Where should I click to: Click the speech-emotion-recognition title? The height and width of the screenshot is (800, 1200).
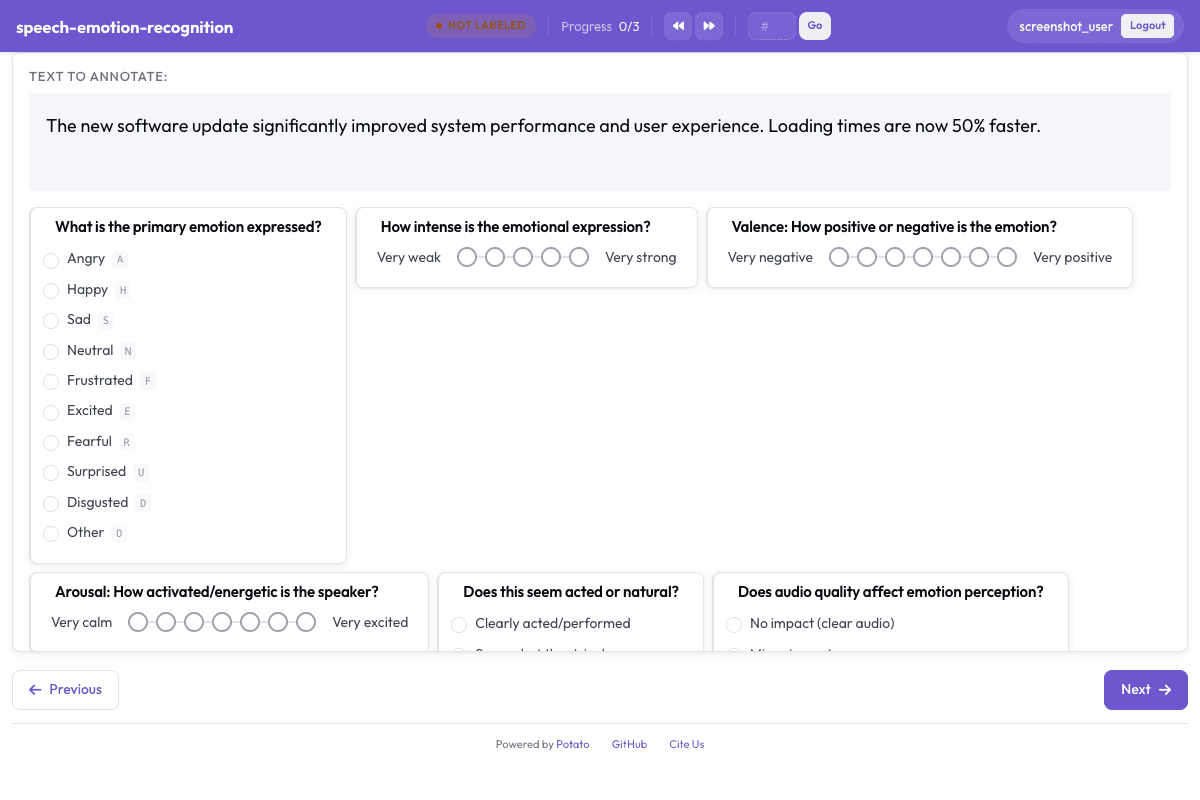[x=125, y=27]
